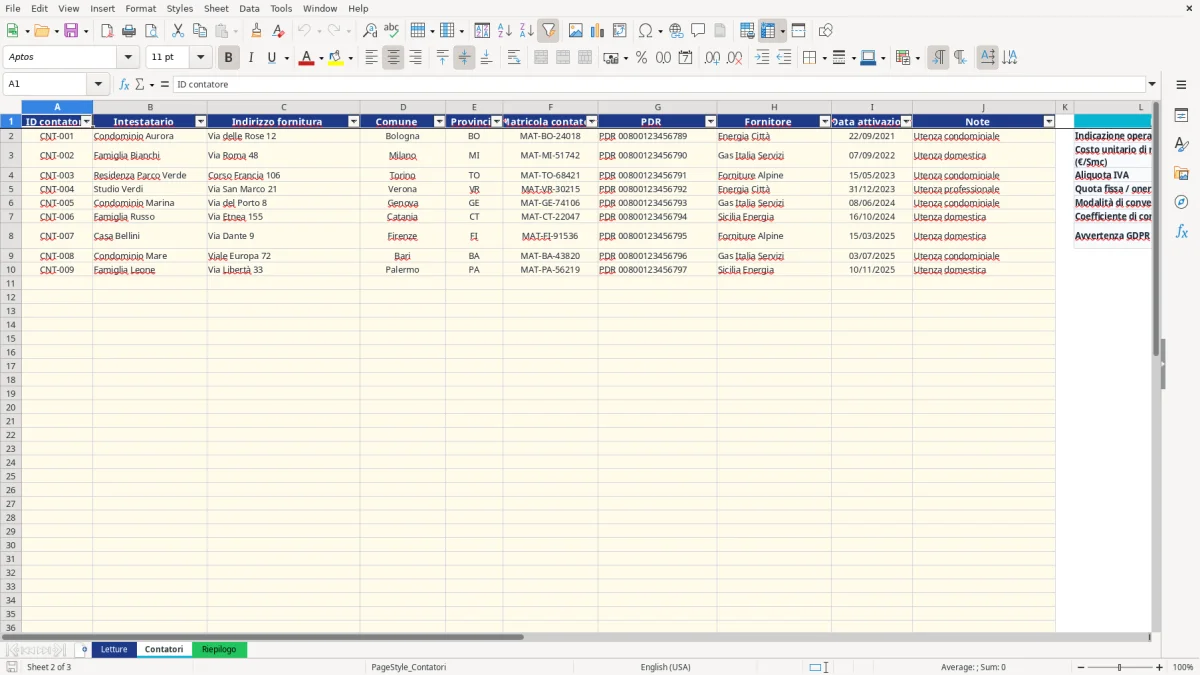Click the Sort Ascending icon
Viewport: 1200px width, 675px height.
504,31
